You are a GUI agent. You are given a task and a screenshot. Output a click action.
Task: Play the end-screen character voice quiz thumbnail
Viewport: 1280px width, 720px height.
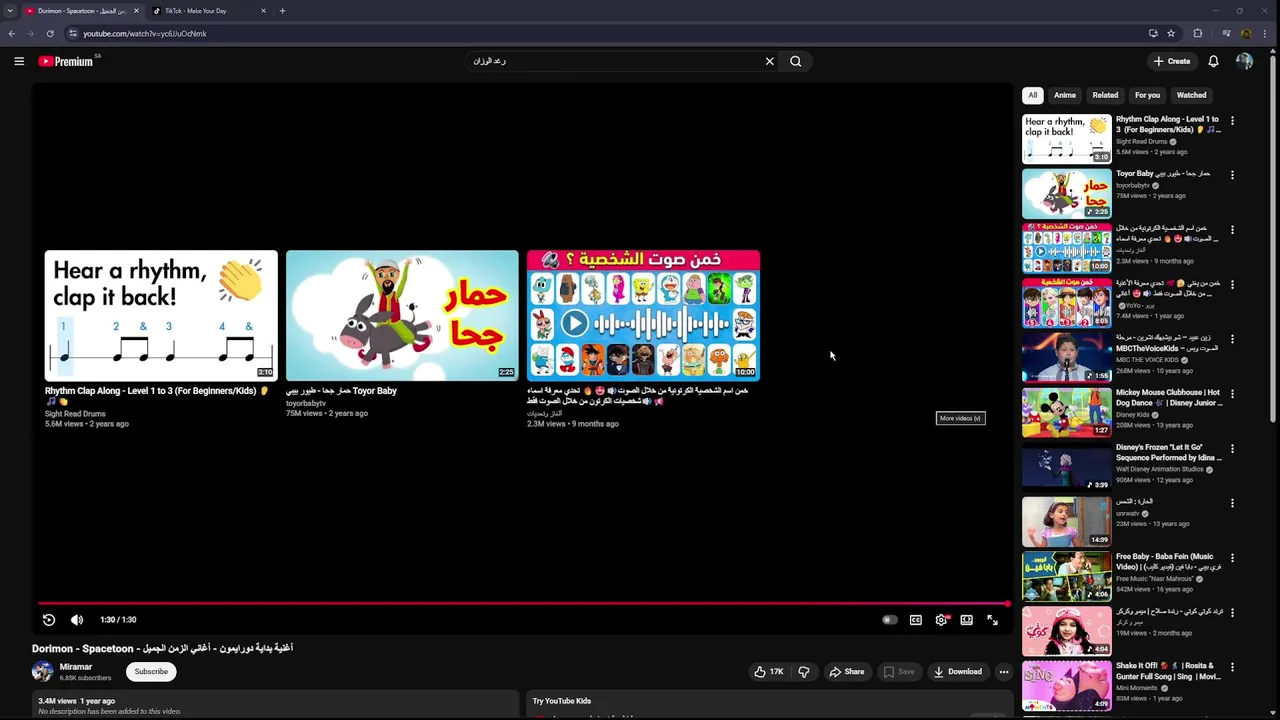coord(643,315)
